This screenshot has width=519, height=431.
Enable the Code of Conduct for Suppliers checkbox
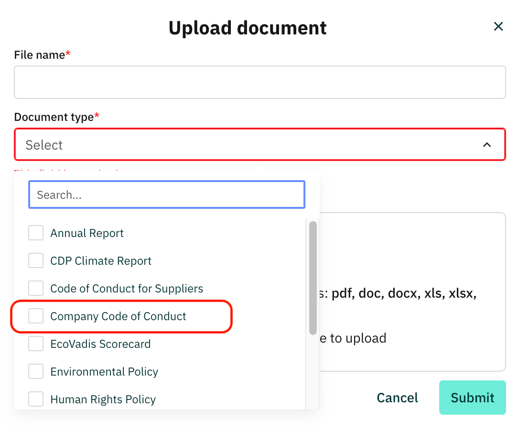pyautogui.click(x=36, y=288)
